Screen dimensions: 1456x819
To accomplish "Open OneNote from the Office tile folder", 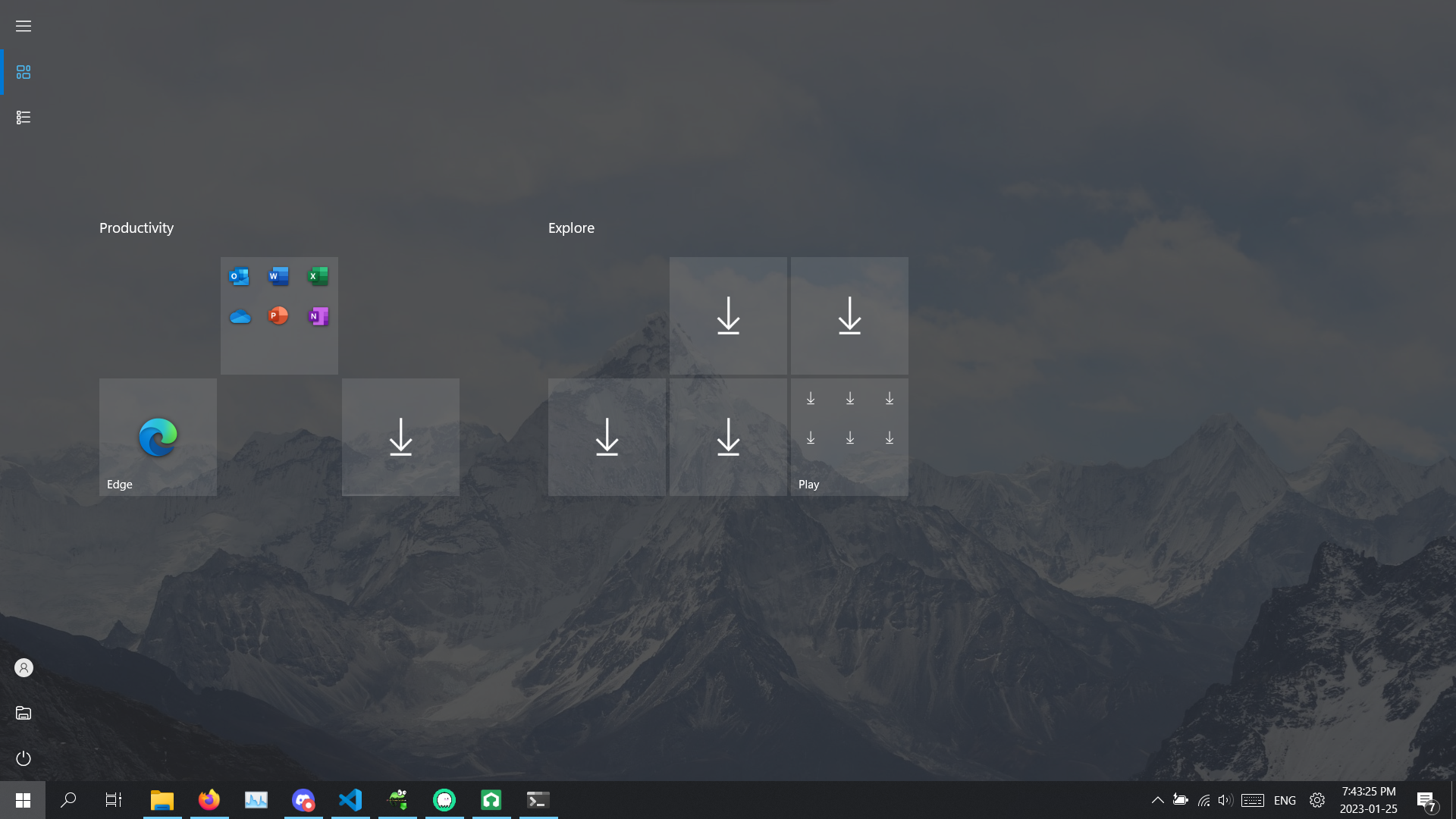I will (x=318, y=316).
